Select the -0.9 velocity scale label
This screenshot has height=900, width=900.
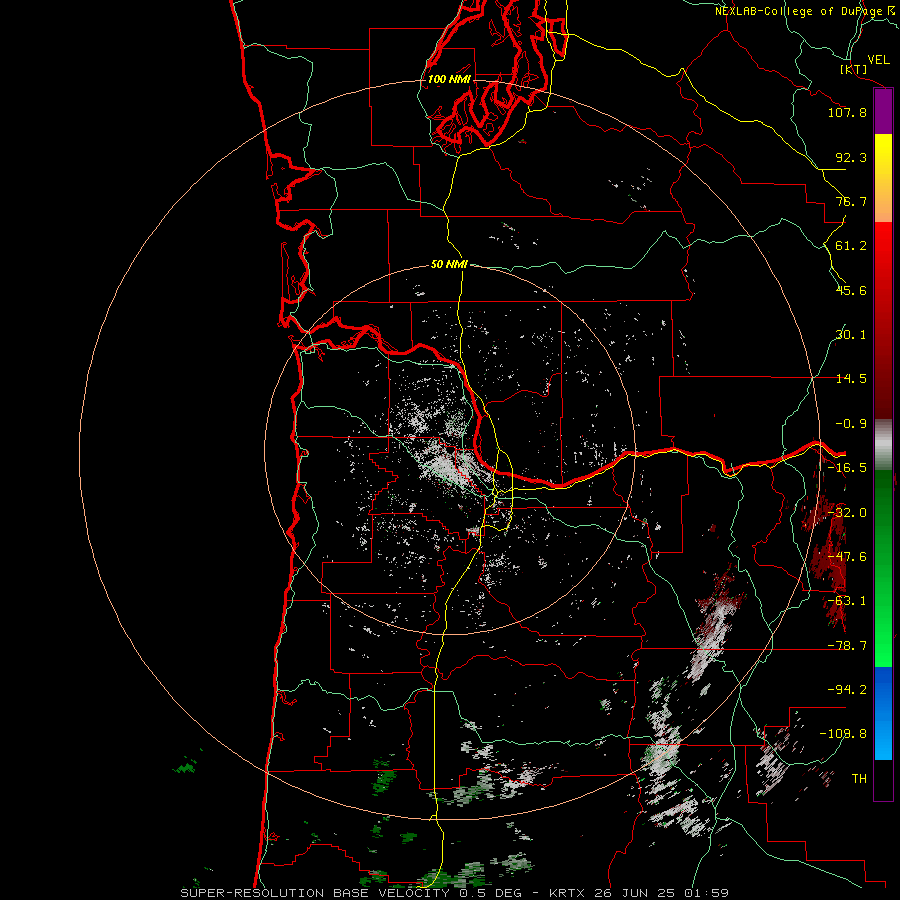851,424
